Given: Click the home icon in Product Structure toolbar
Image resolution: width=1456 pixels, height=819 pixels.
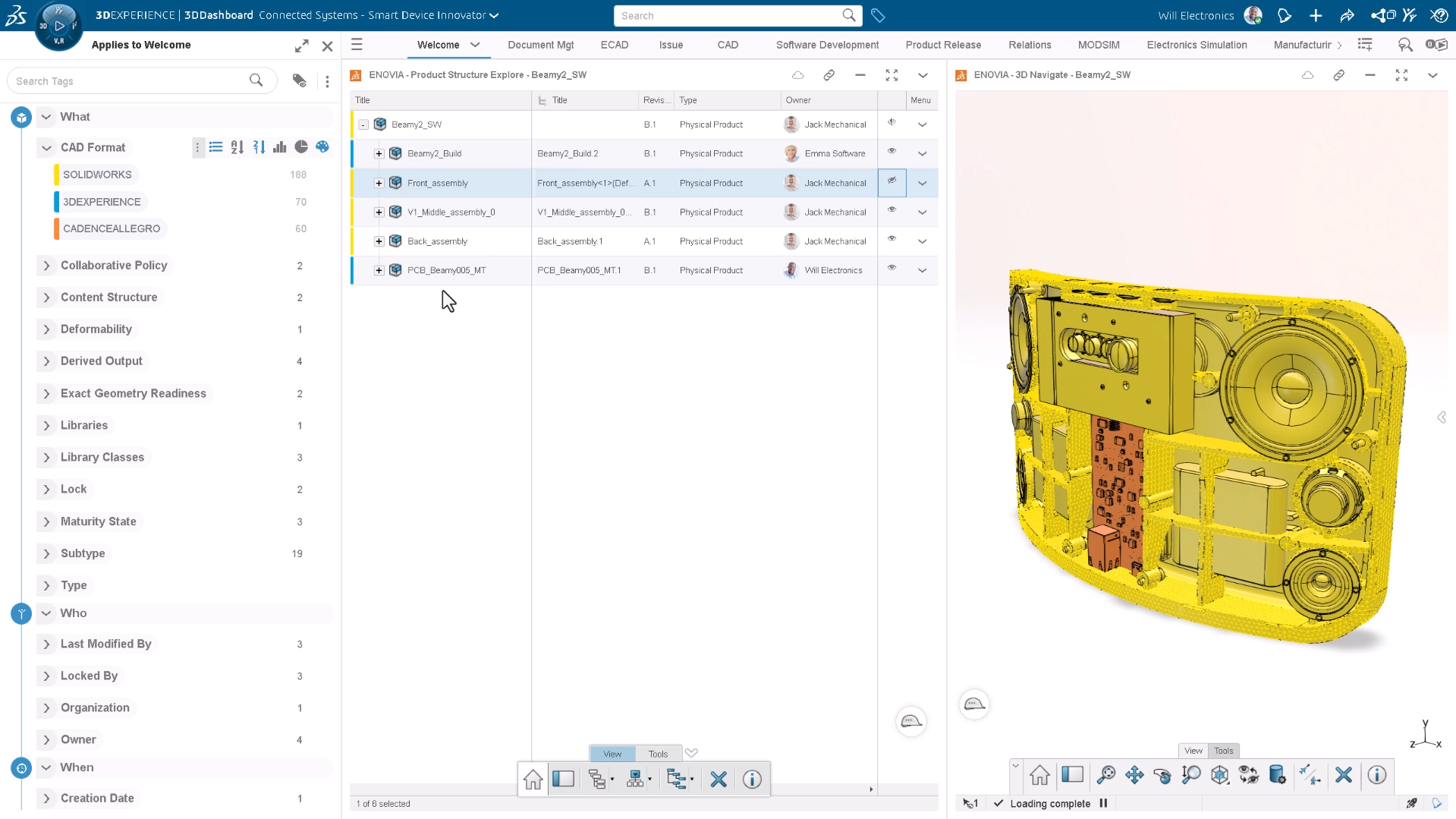Looking at the screenshot, I should [533, 780].
